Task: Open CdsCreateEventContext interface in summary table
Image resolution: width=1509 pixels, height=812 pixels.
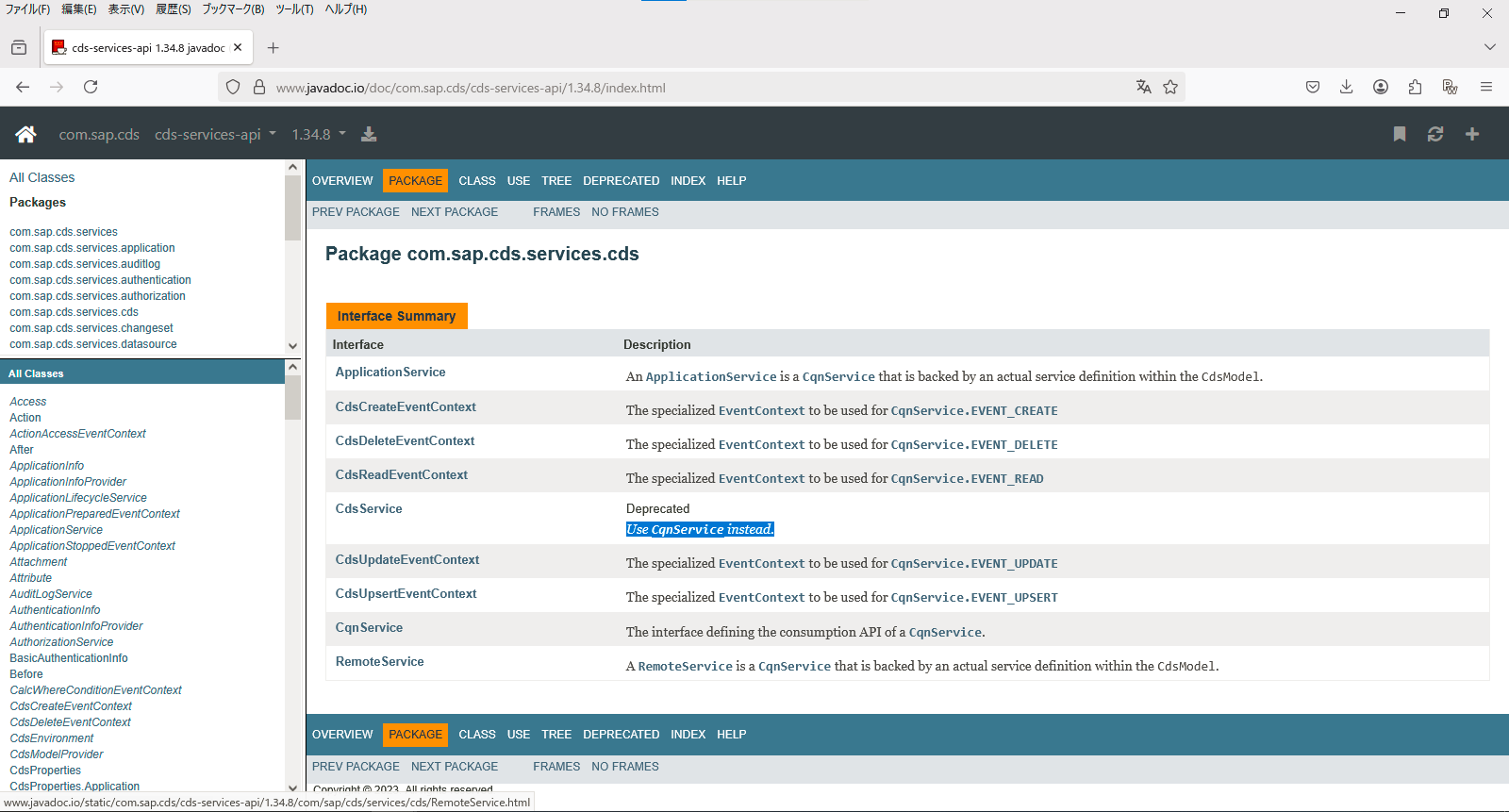Action: [406, 406]
